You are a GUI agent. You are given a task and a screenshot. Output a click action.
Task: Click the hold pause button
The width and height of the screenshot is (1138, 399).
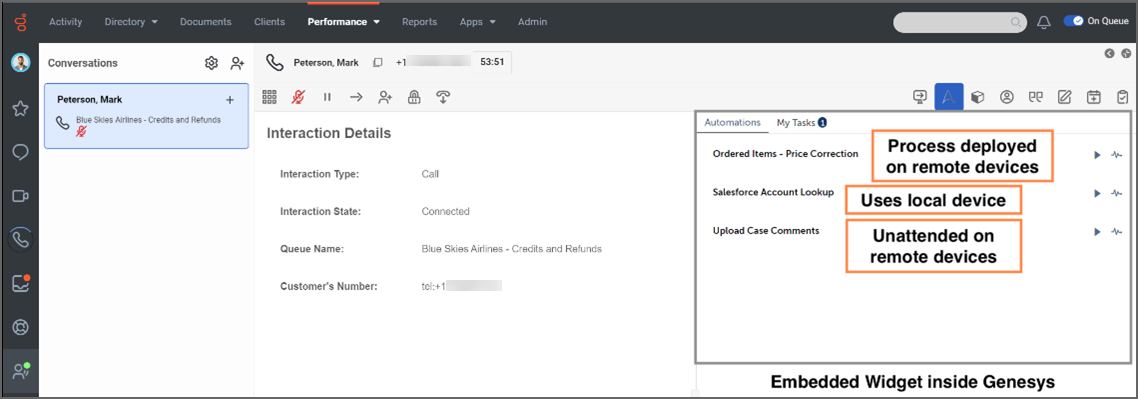click(327, 96)
